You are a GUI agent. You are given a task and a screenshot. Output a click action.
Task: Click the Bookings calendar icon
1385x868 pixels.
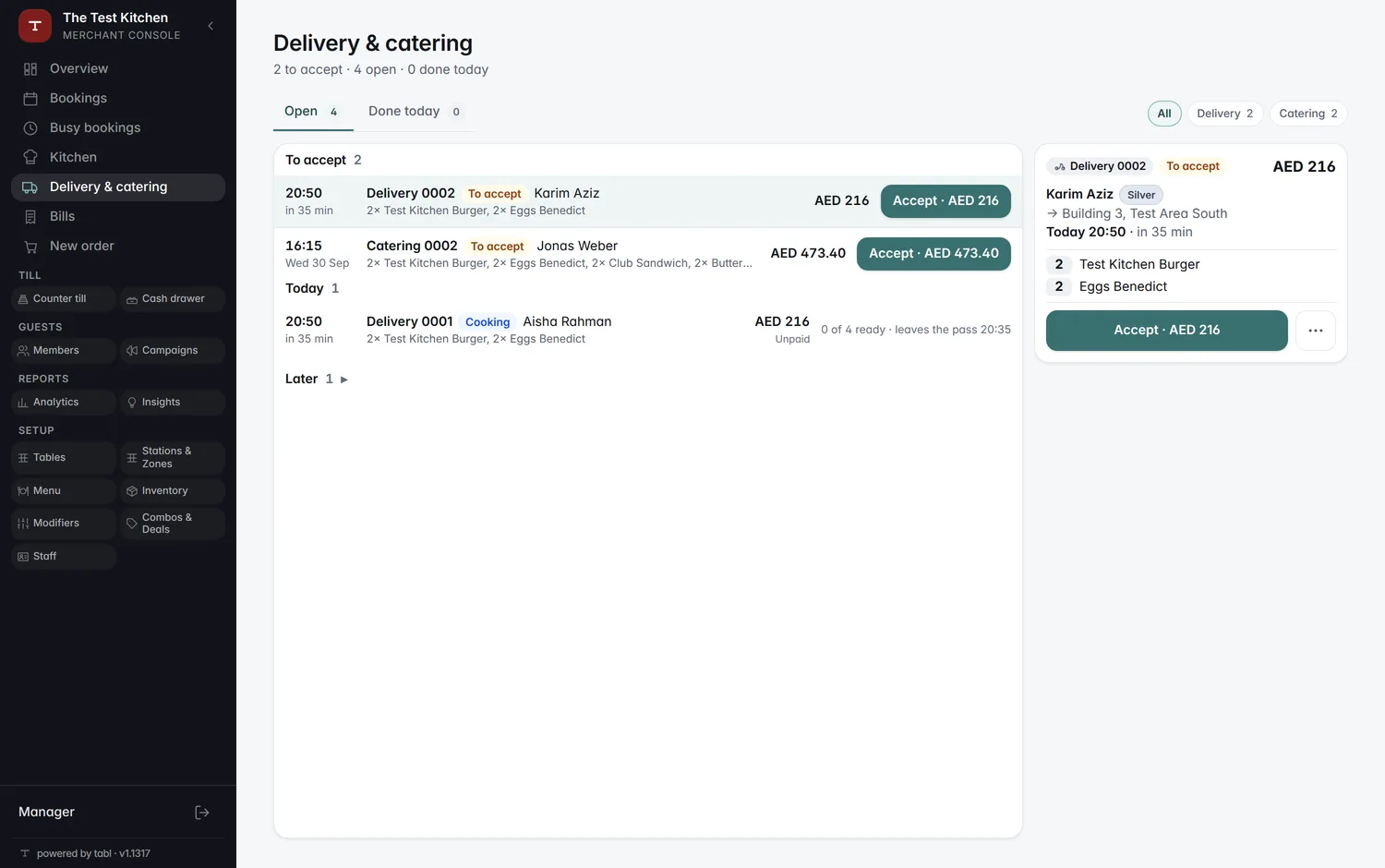(30, 99)
